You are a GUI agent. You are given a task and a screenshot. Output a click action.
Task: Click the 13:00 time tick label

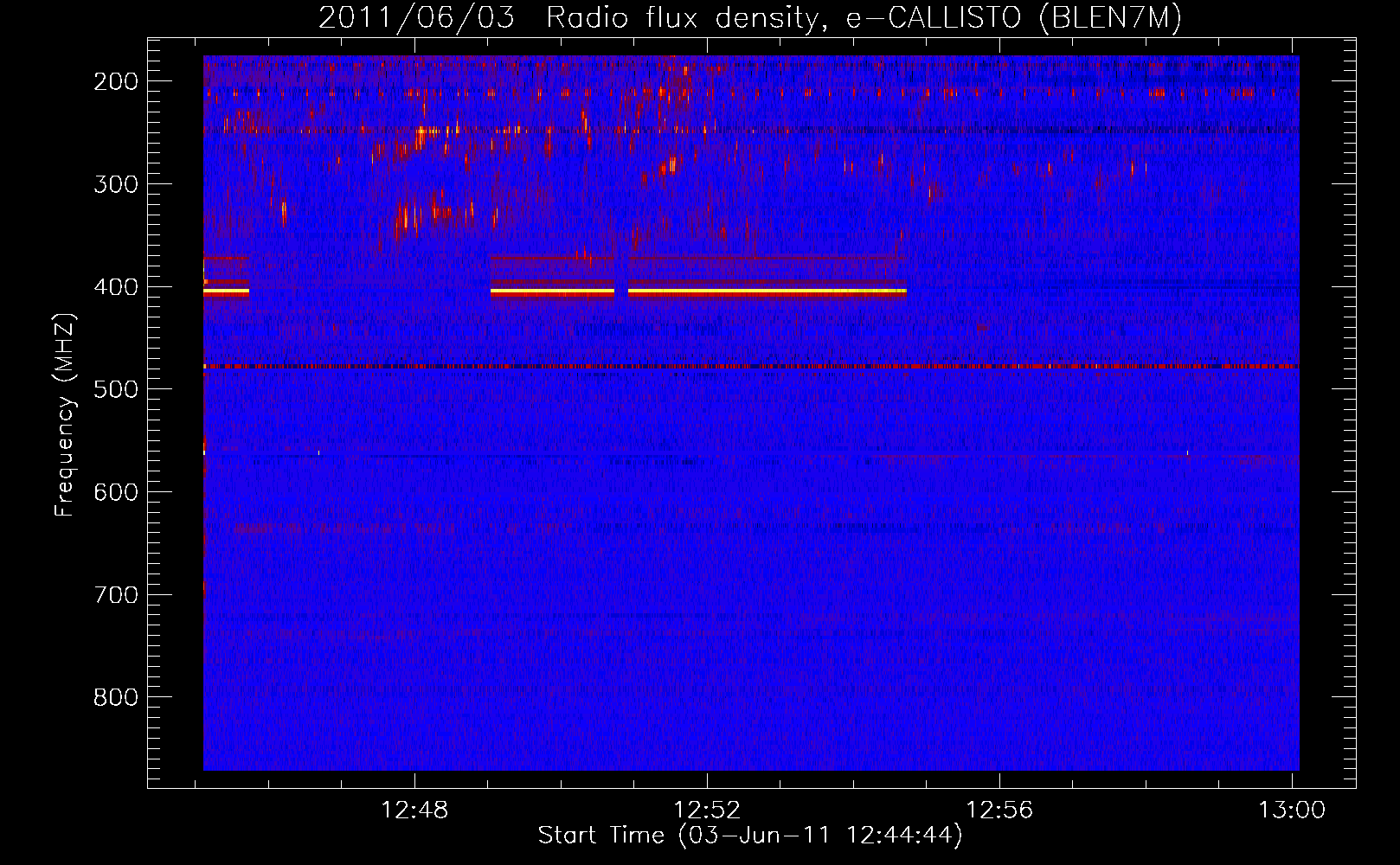tap(1292, 811)
